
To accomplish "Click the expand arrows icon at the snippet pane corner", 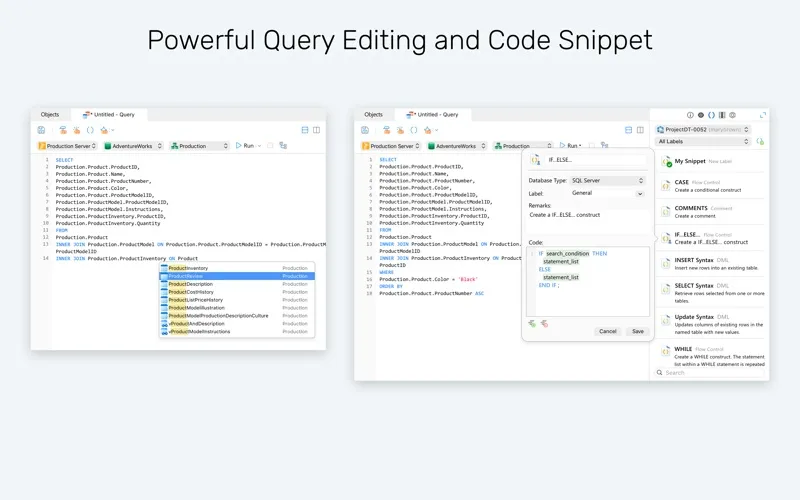I will [763, 115].
